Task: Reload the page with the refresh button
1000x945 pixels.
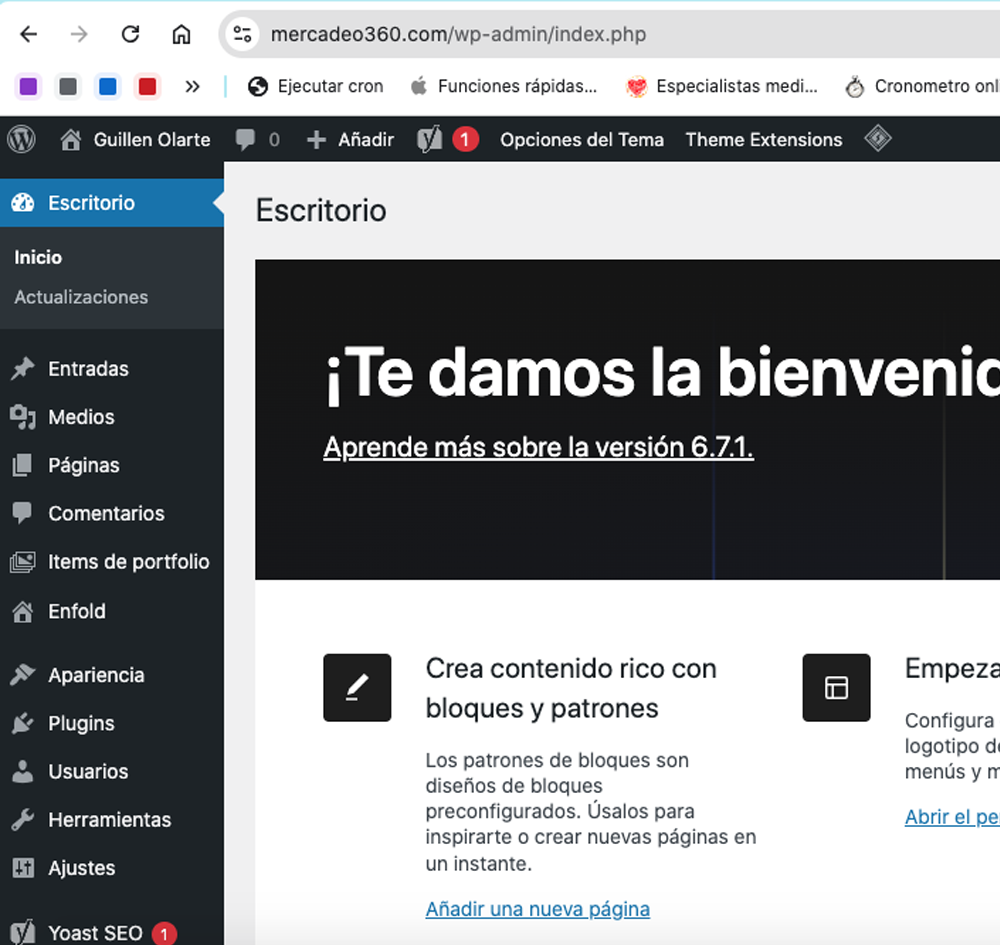Action: tap(130, 34)
